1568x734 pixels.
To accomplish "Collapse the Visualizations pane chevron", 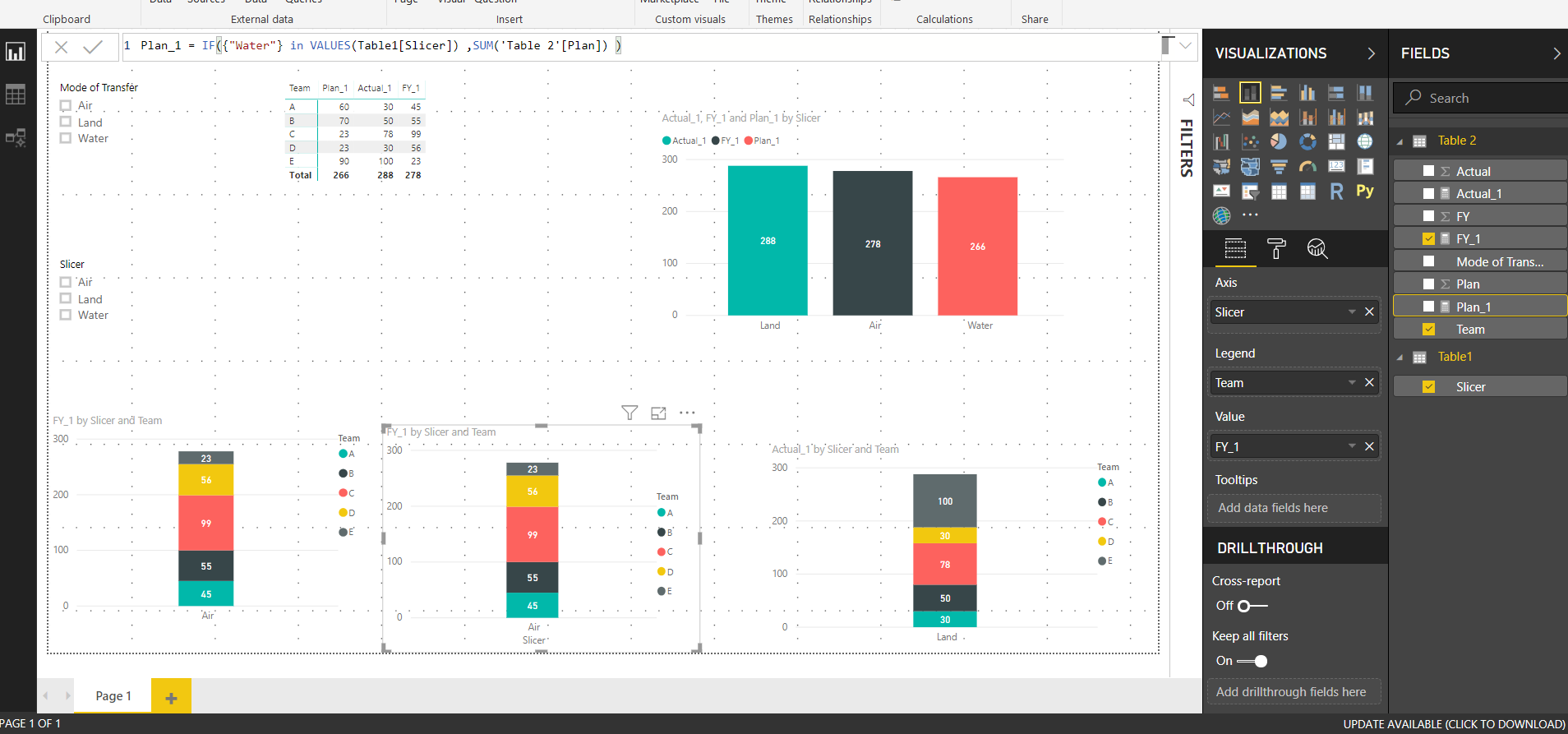I will click(1371, 53).
